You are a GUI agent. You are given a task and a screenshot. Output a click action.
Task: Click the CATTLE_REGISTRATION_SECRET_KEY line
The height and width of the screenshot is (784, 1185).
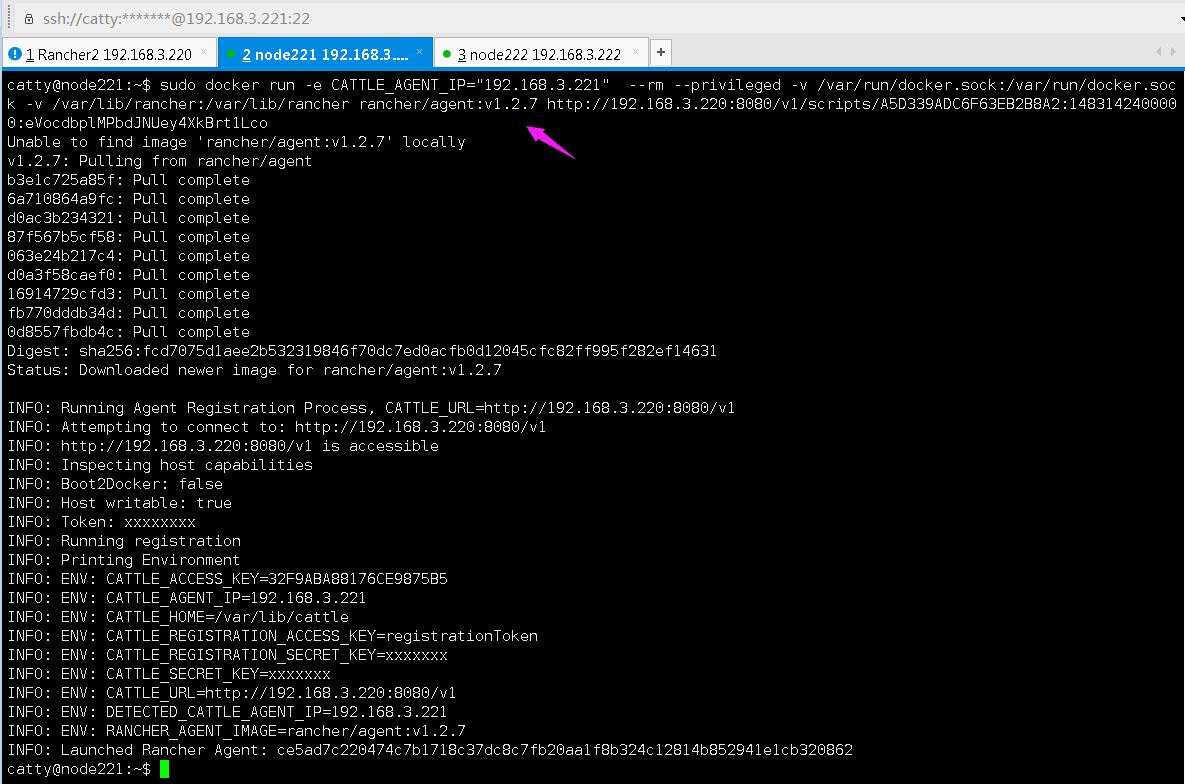click(227, 655)
